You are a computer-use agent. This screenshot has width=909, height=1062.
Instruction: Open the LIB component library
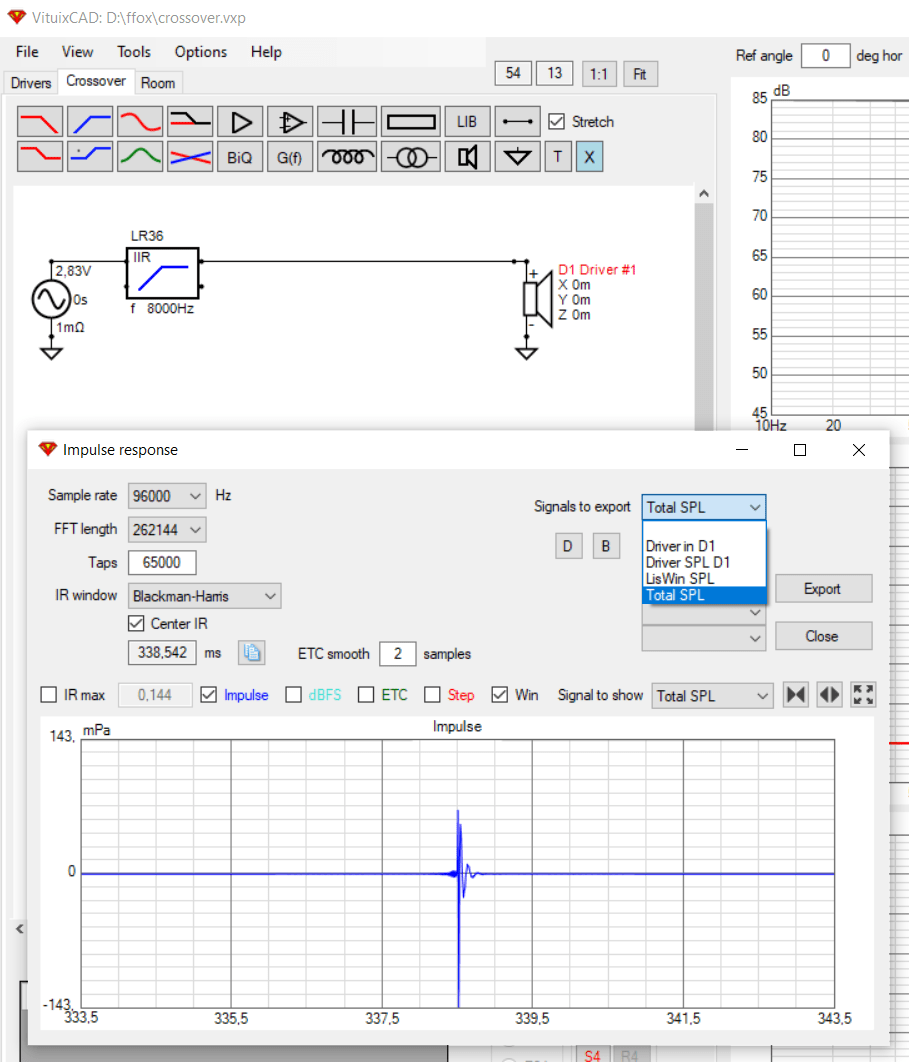467,122
